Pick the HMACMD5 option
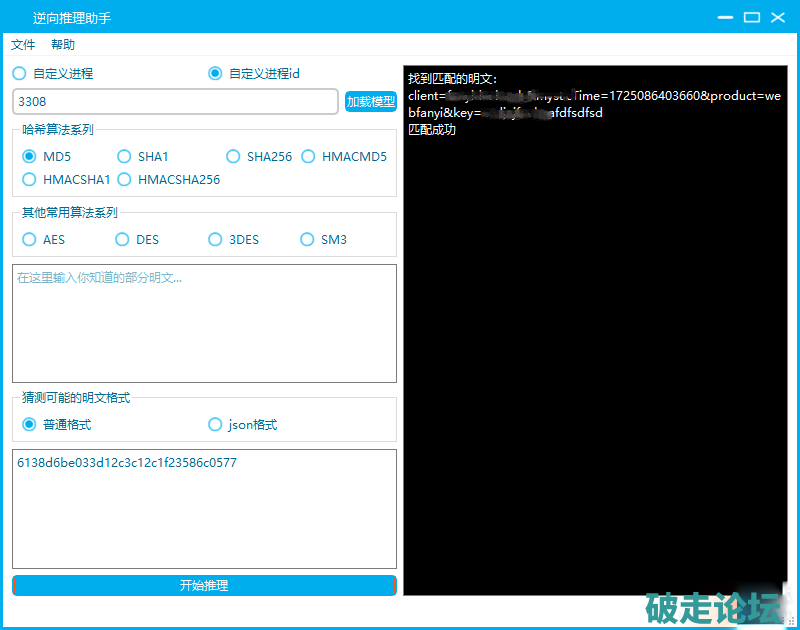The height and width of the screenshot is (630, 800). tap(309, 156)
